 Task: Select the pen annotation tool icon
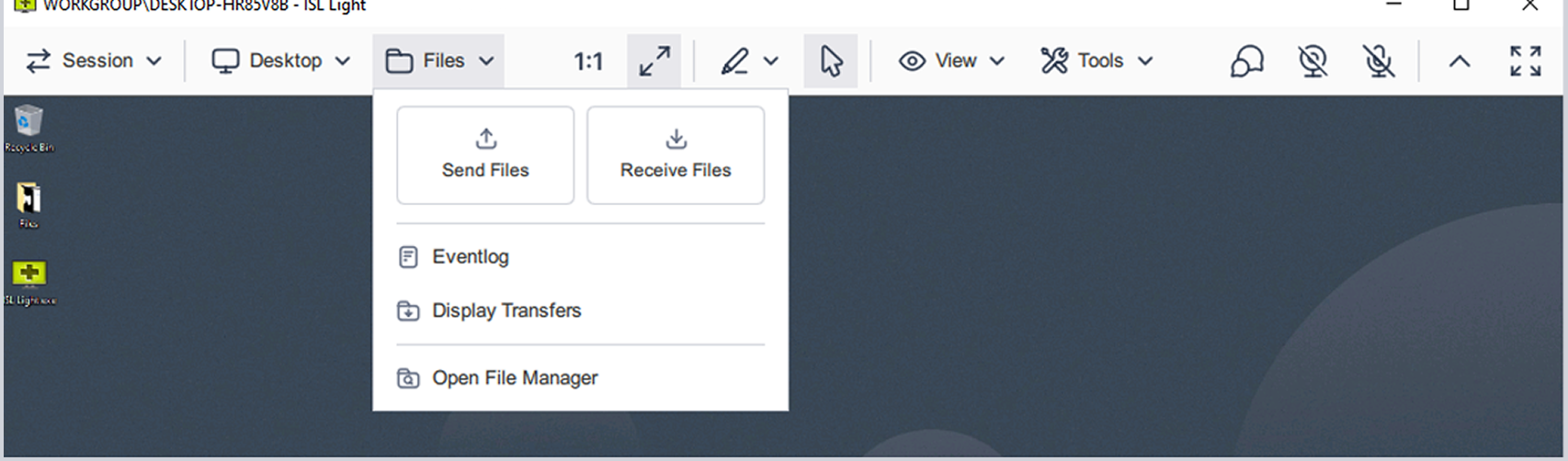[734, 62]
